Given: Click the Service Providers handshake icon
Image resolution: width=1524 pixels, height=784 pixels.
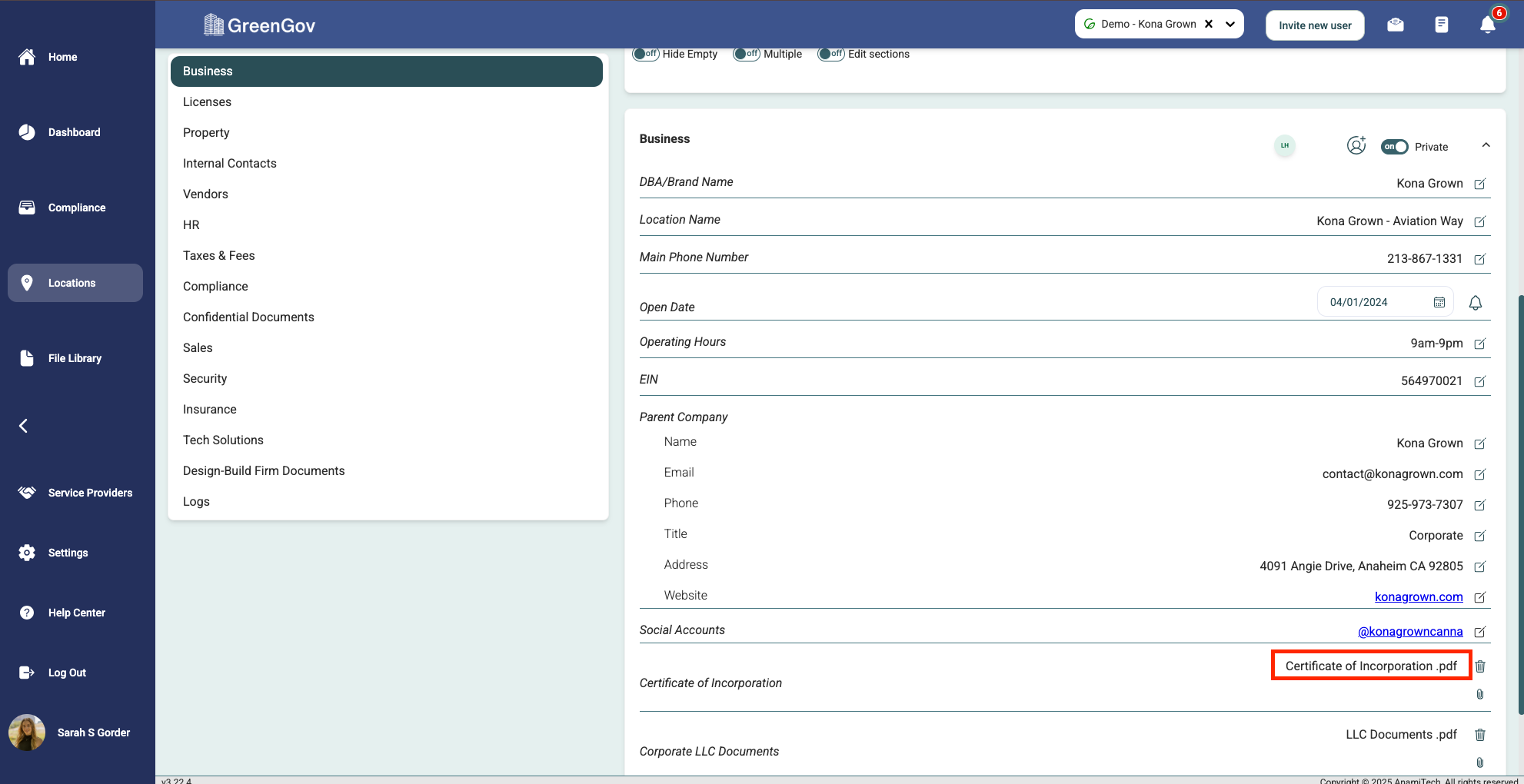Looking at the screenshot, I should click(27, 493).
